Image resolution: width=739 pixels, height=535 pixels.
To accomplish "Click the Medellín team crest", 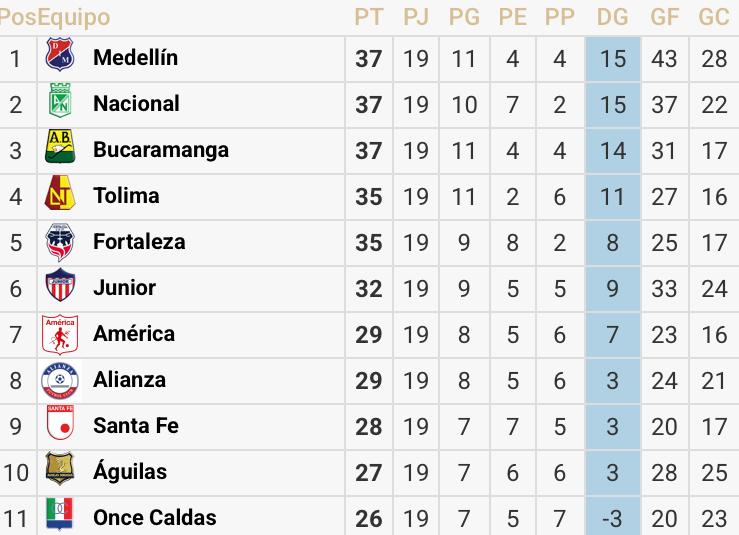I will 60,58.
